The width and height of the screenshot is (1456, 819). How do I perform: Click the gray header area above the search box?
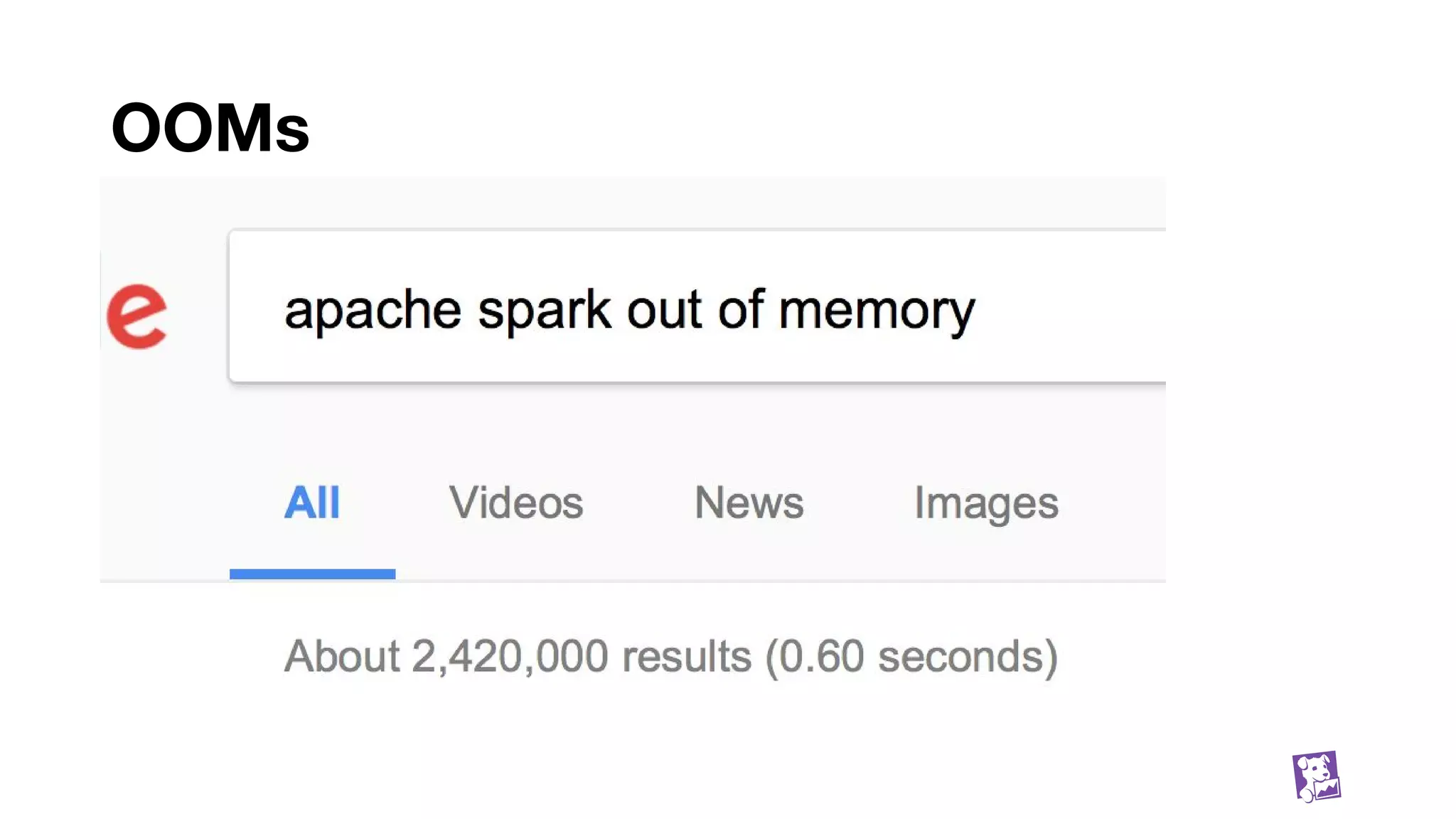point(633,202)
